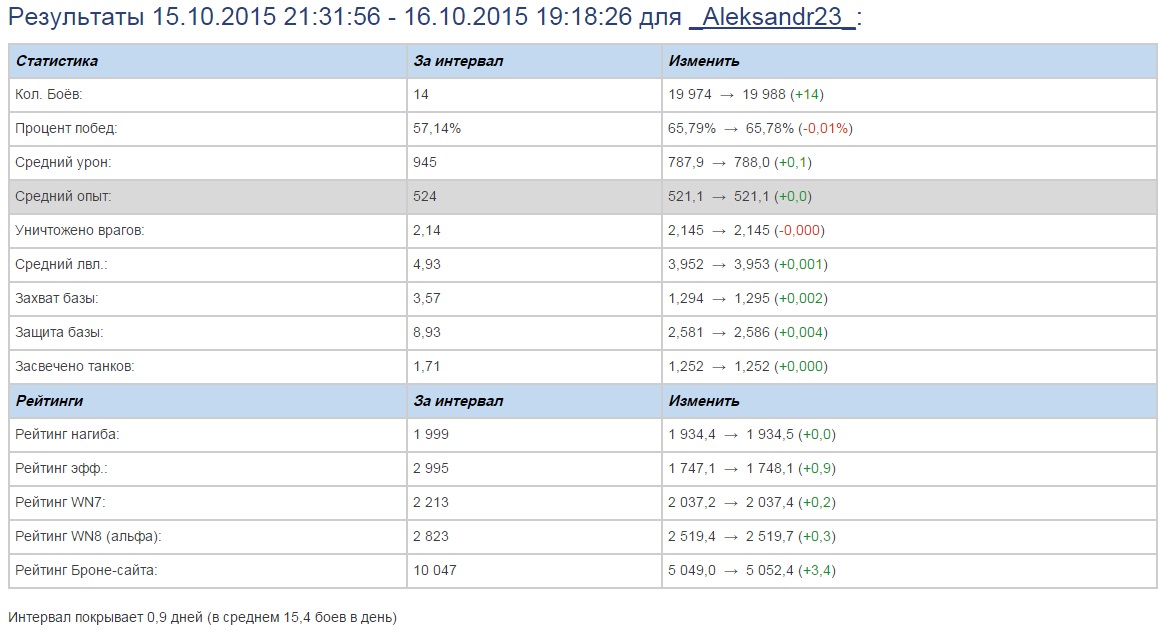This screenshot has width=1170, height=642.
Task: Click the Средний лвл. interval value 4,93
Action: point(427,265)
